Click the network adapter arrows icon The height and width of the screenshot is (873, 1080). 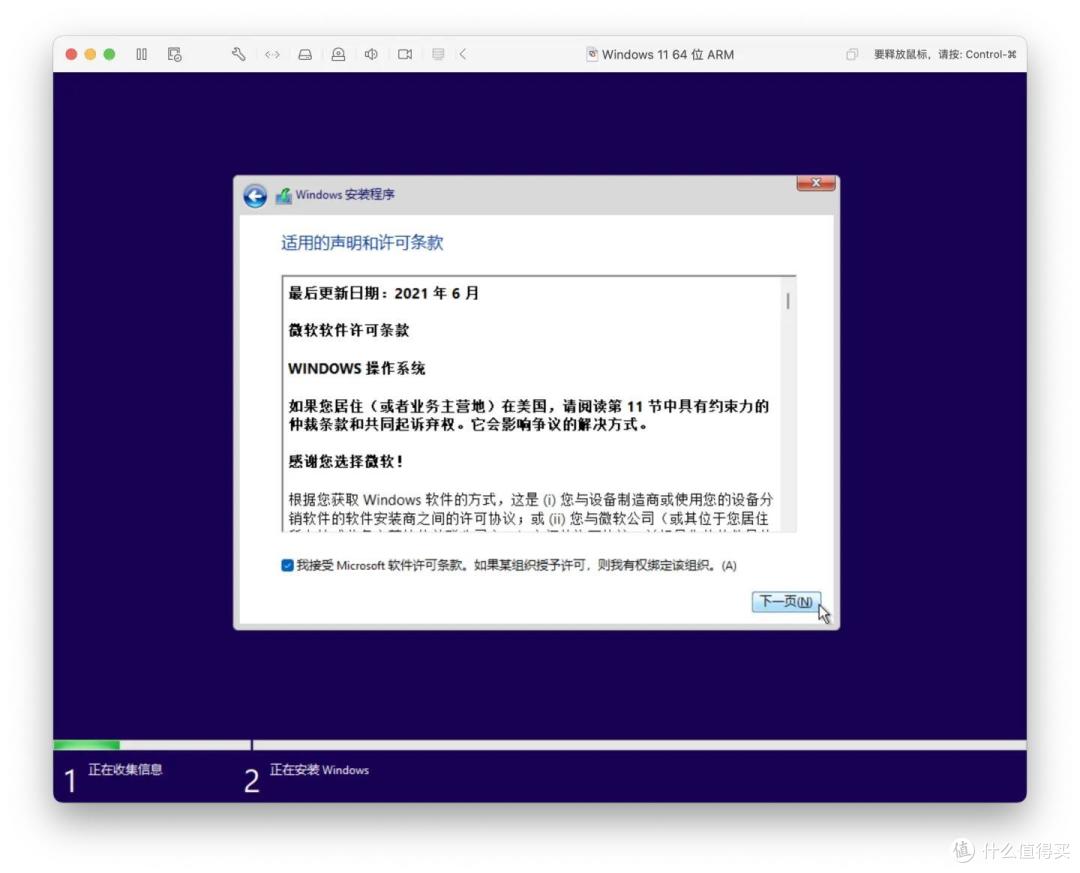pyautogui.click(x=272, y=54)
